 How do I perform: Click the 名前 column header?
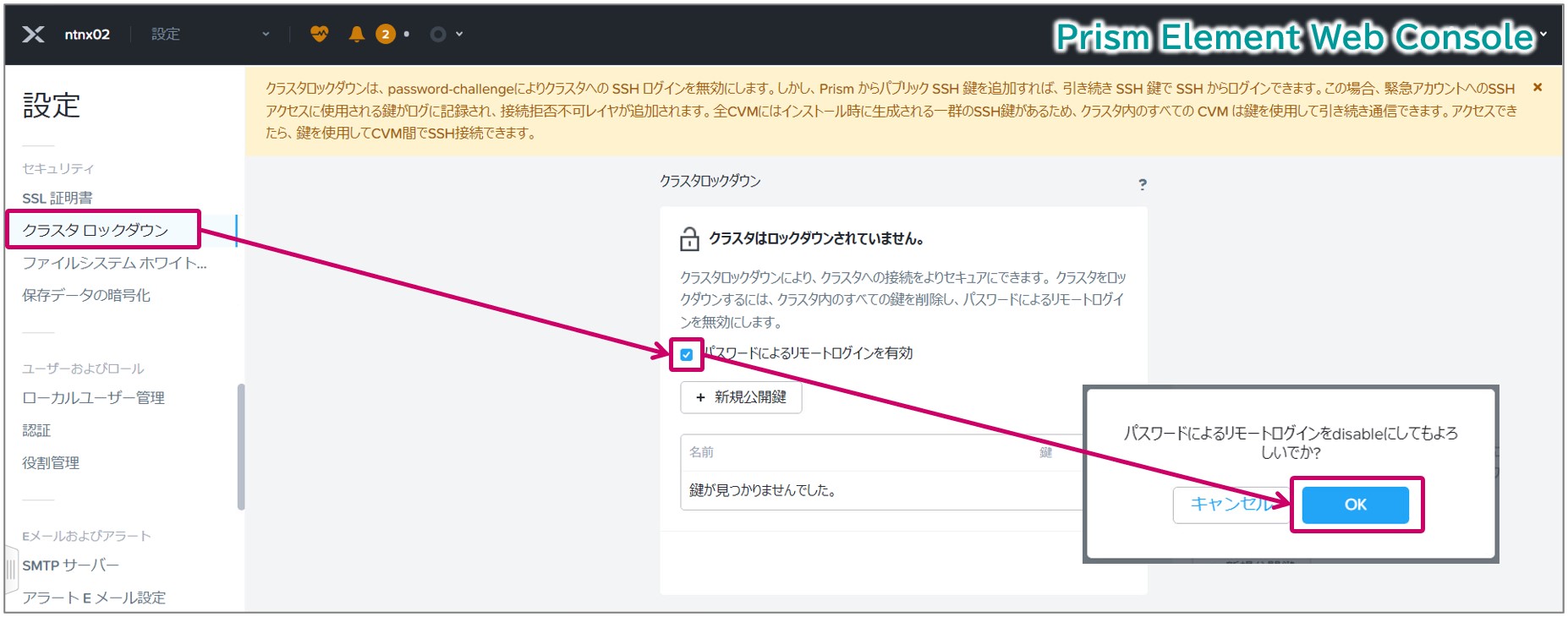click(x=701, y=452)
